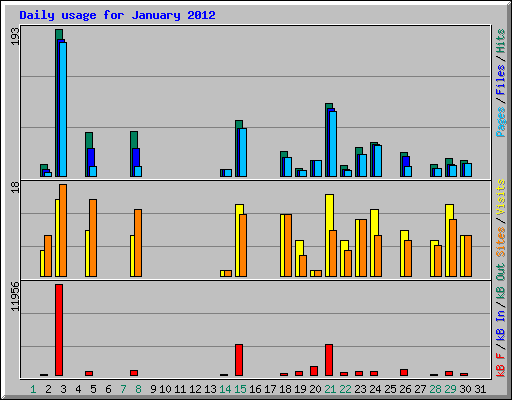
Task: Select the orange sites bar for day 3
Action: point(63,230)
